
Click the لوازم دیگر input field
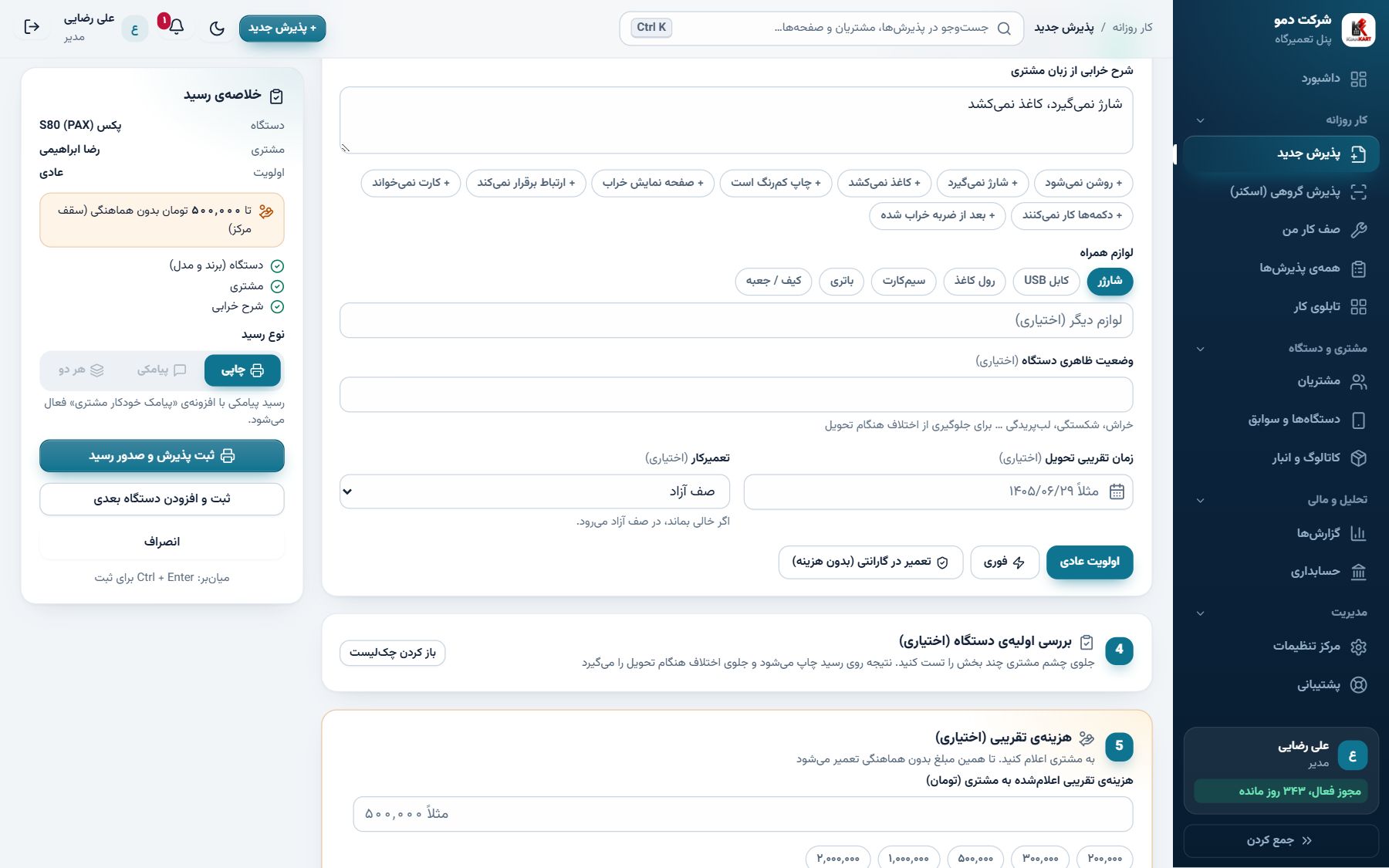pyautogui.click(x=736, y=320)
